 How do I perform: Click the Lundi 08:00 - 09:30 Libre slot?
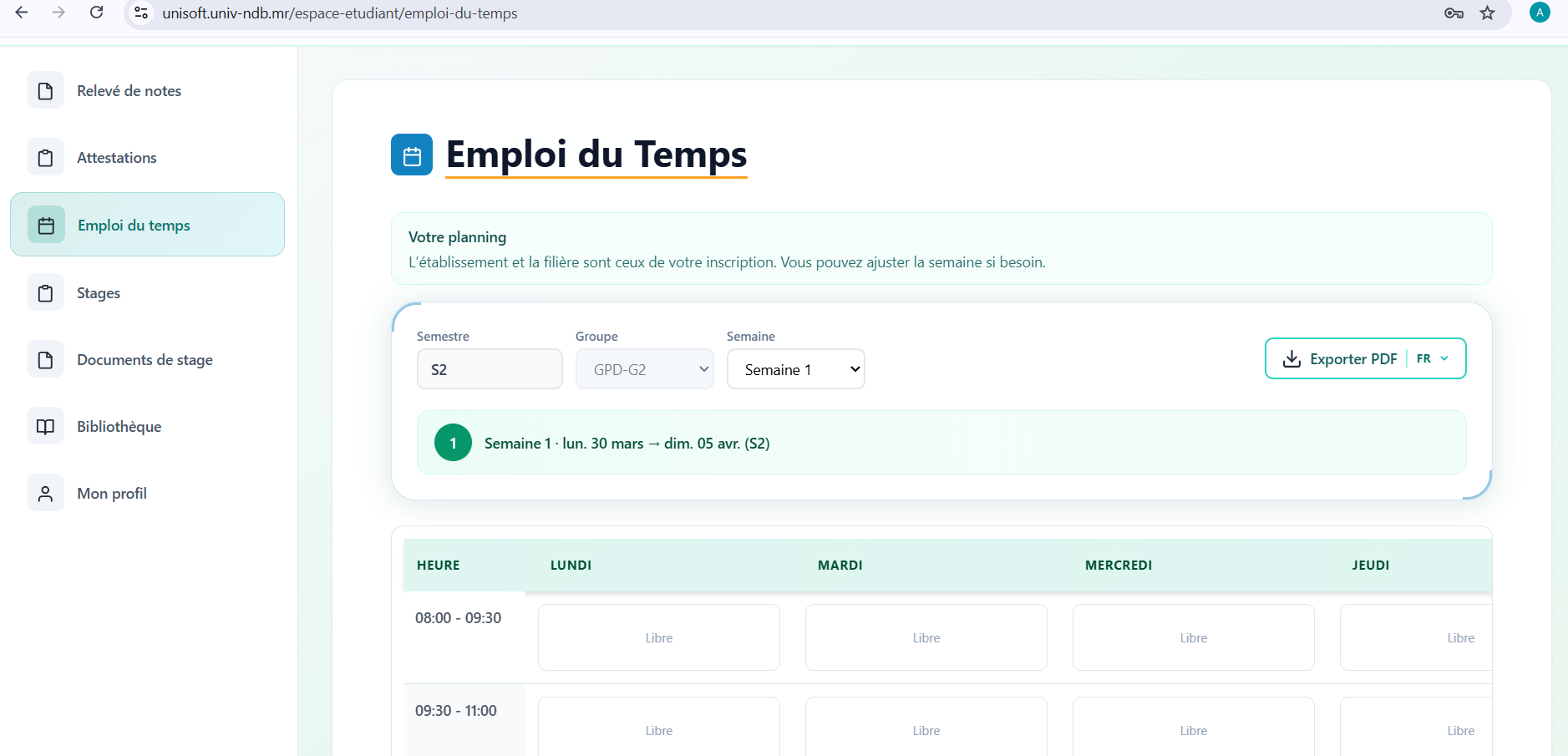tap(659, 637)
